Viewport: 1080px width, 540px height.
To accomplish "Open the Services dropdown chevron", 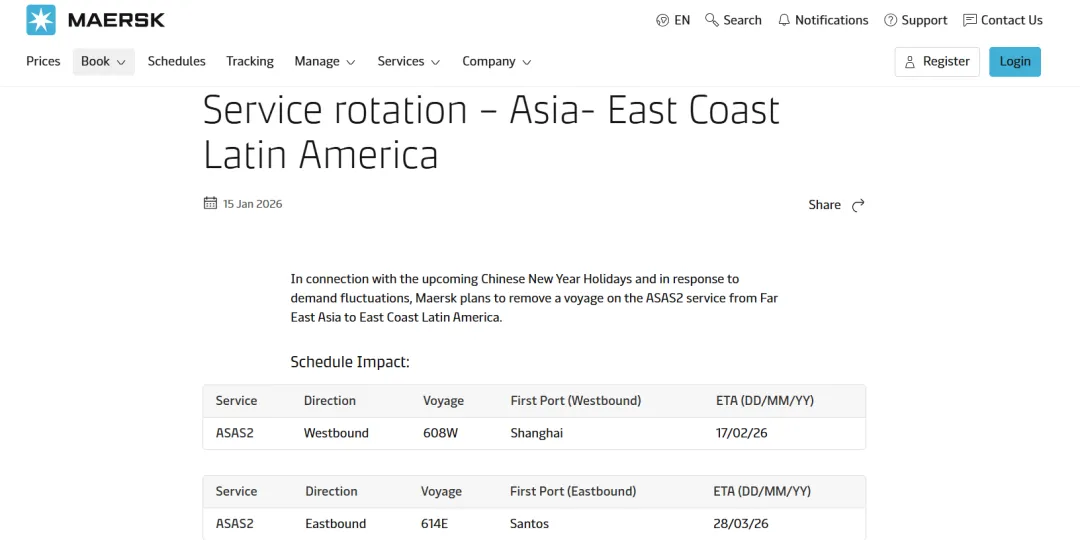I will [435, 62].
